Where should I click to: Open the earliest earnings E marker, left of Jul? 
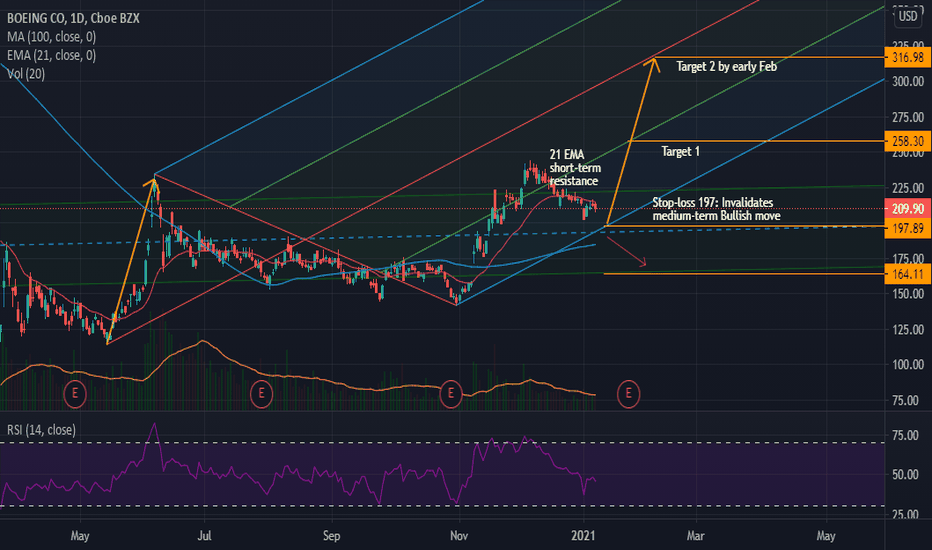coord(75,394)
